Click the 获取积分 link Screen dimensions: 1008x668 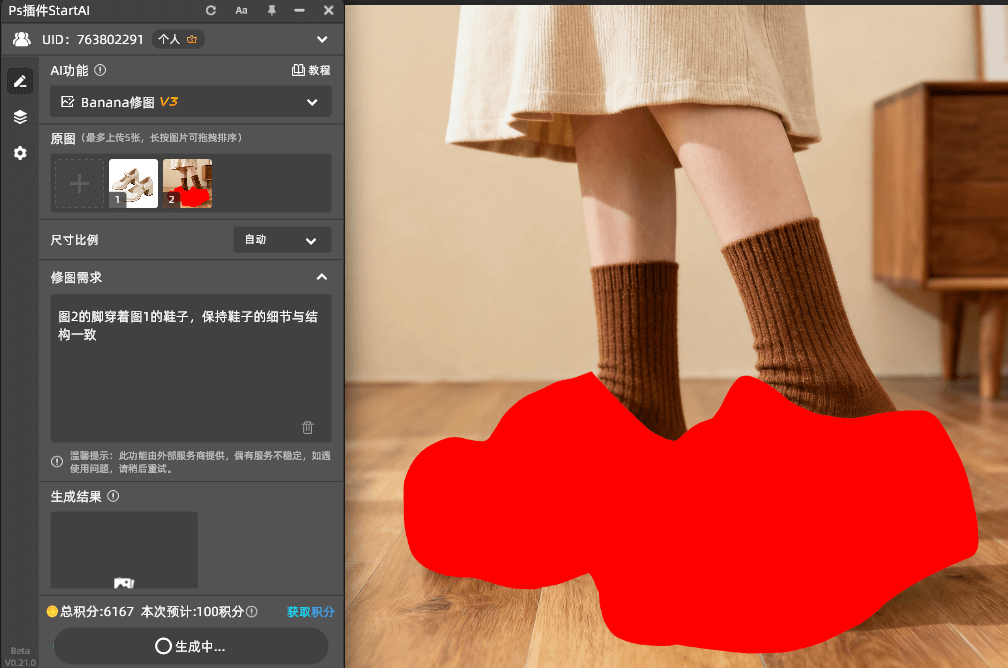click(x=311, y=612)
